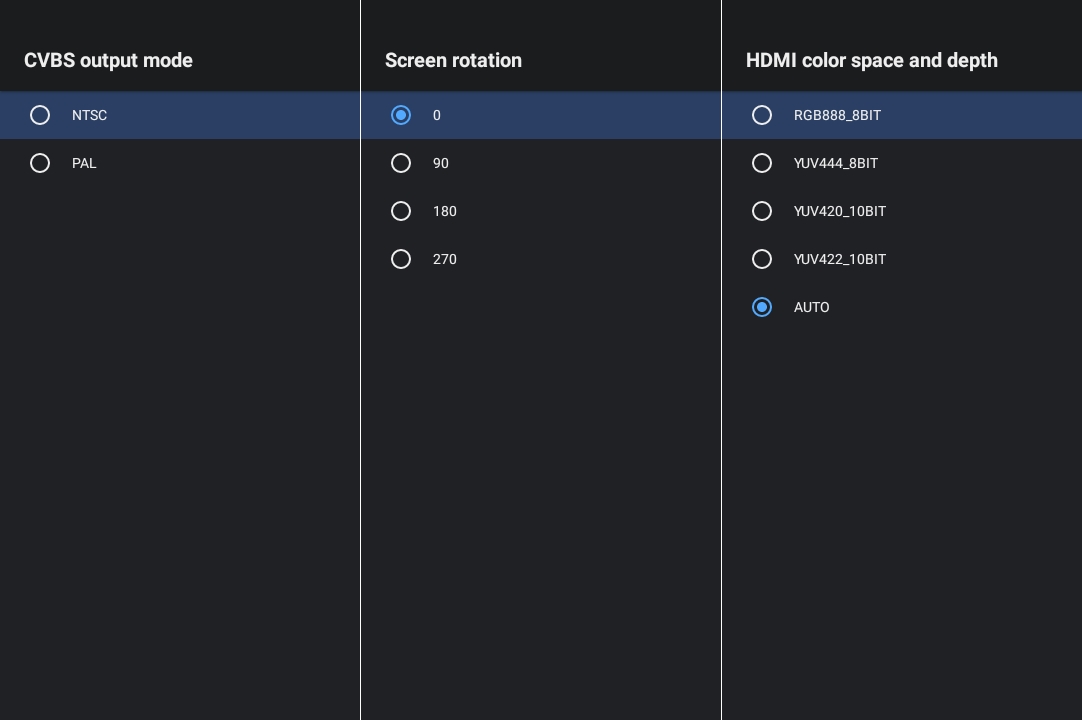Choose 0 degree screen rotation radio
Screen dimensions: 1082x720
[401, 115]
